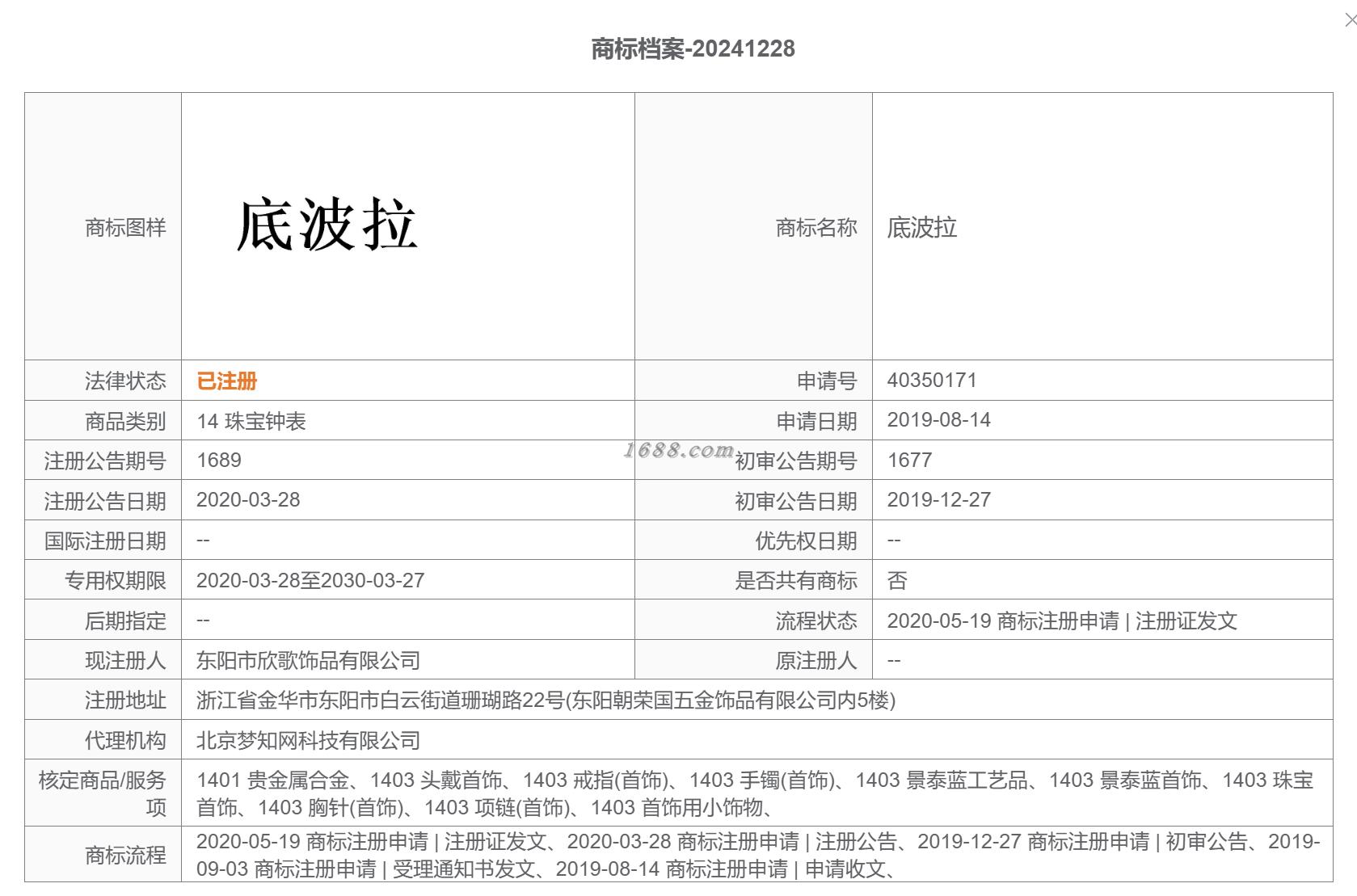This screenshot has height=896, width=1357.
Task: Click the 注册公告期号 label
Action: 105,461
